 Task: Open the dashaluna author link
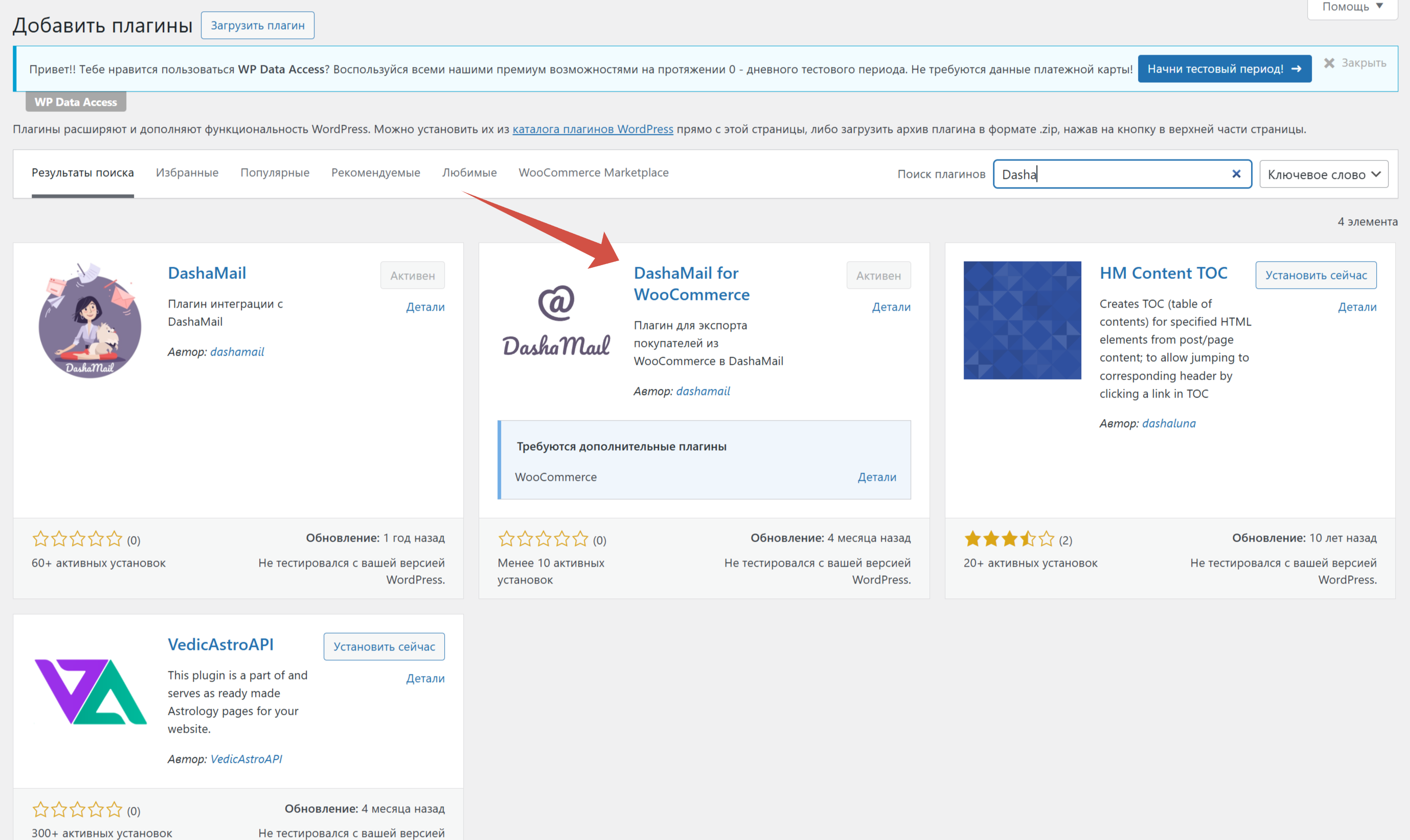(1168, 424)
